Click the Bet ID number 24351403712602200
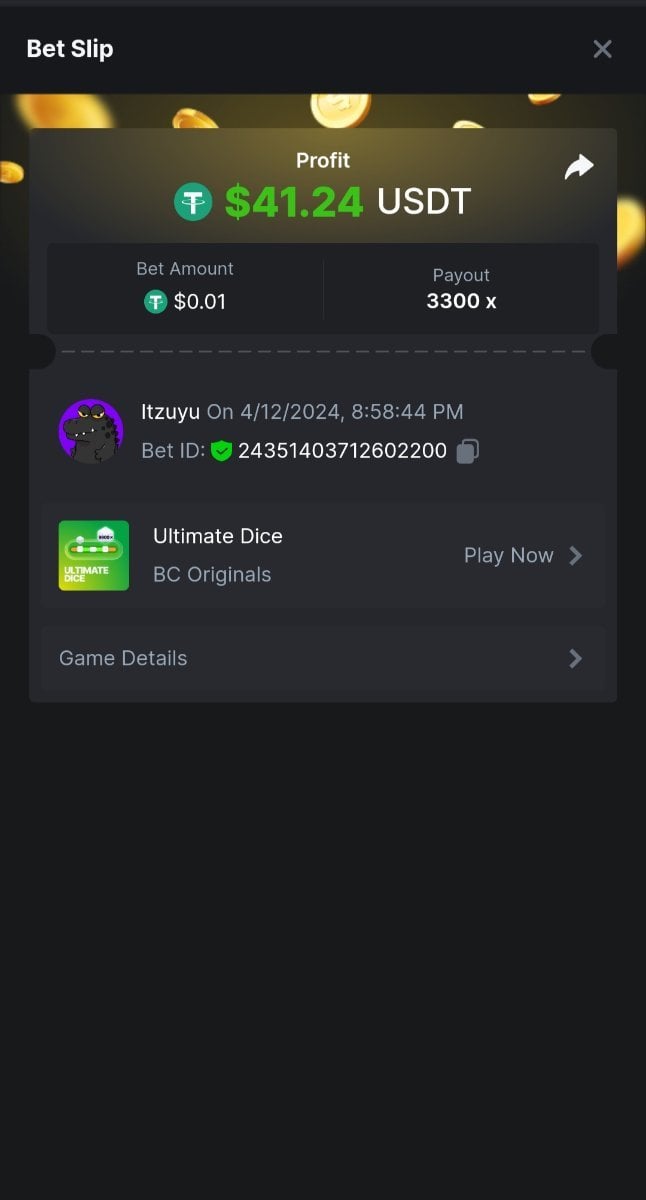 (x=342, y=451)
